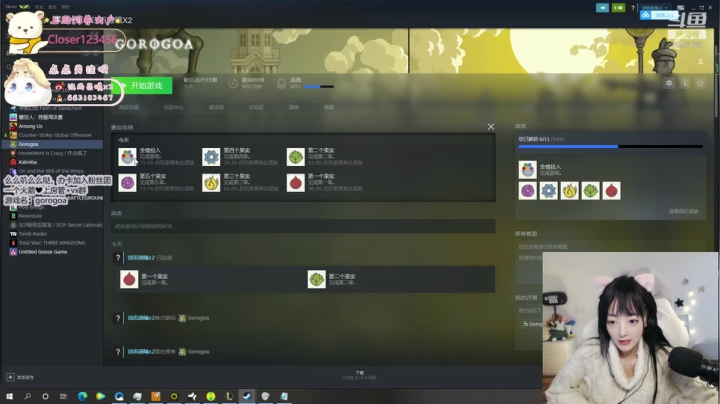The height and width of the screenshot is (404, 720).
Task: Open Microsoft Edge from the taskbar
Action: pos(83,396)
